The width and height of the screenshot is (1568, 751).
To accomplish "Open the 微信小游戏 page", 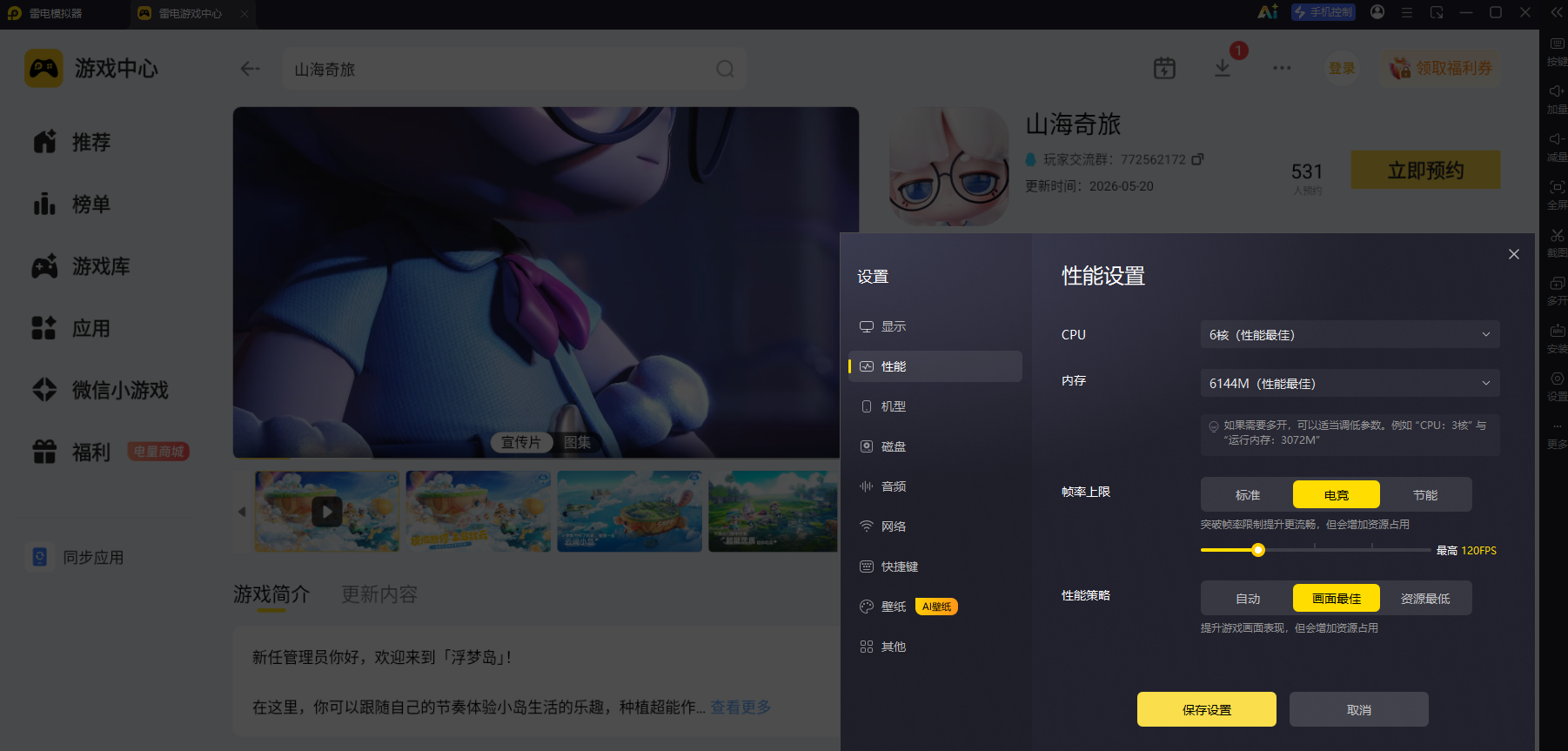I will tap(100, 390).
